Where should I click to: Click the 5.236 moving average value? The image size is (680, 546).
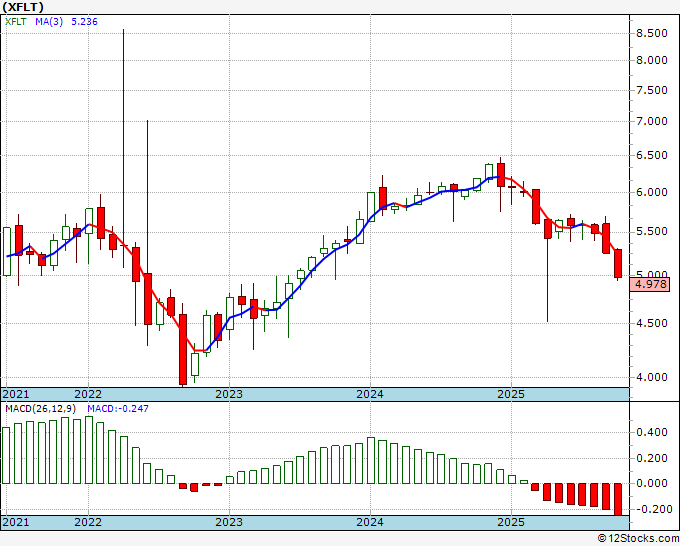[x=84, y=21]
